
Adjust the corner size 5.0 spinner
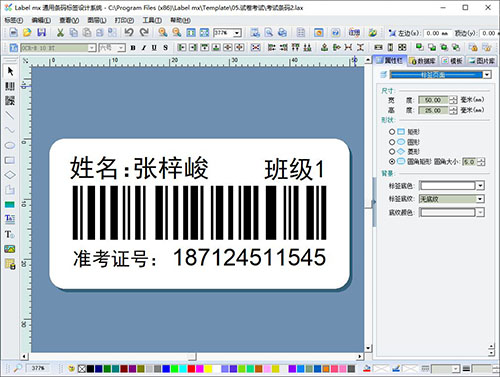[481, 162]
